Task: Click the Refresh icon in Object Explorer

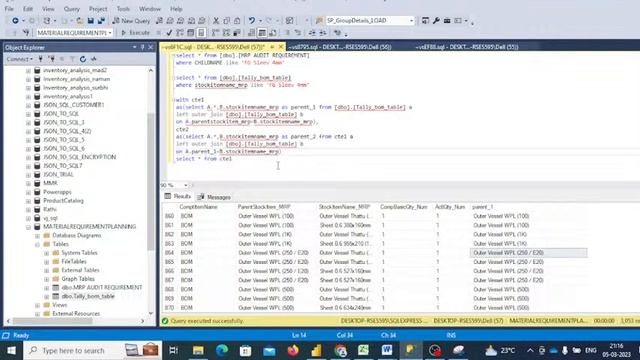Action: point(83,59)
